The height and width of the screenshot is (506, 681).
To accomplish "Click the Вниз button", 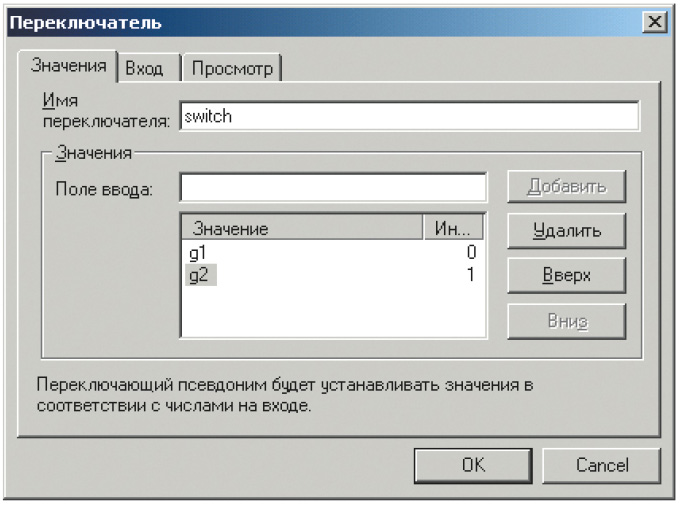I will pyautogui.click(x=566, y=321).
